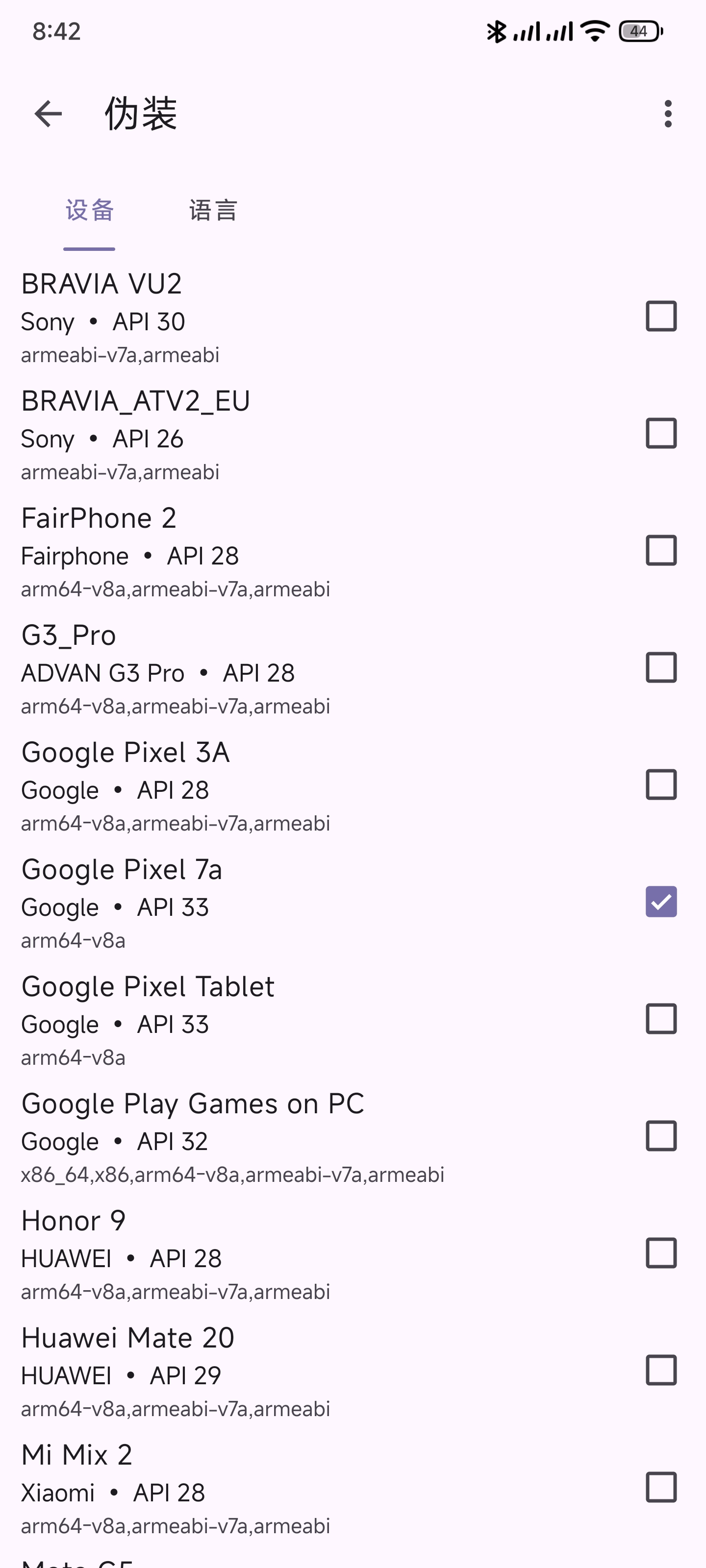Check the Google Pixel Tablet checkbox
The image size is (706, 1568).
661,1019
